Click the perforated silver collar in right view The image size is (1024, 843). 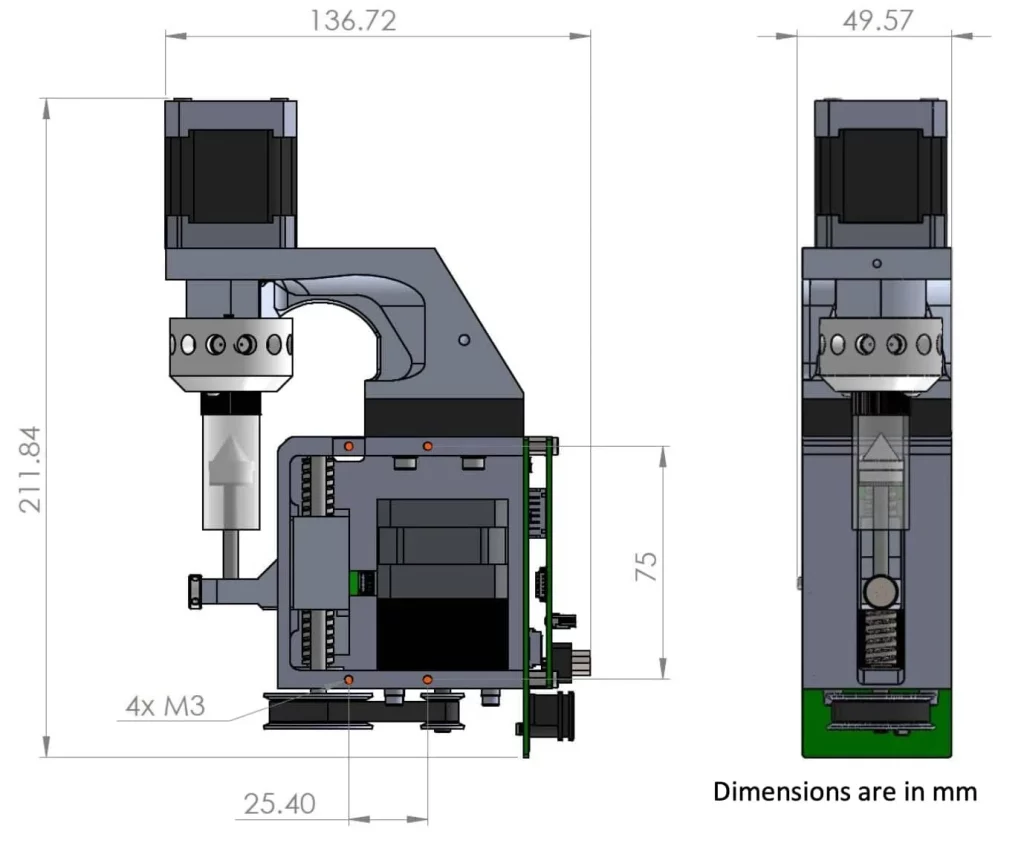click(879, 344)
